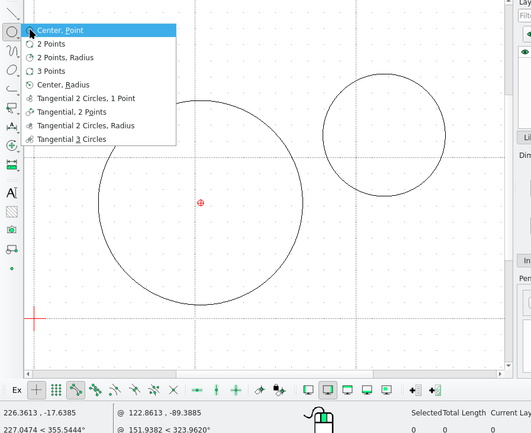Screen dimensions: 531x433
Task: Click the horizontal scrollbar right arrow
Action: click(x=500, y=374)
